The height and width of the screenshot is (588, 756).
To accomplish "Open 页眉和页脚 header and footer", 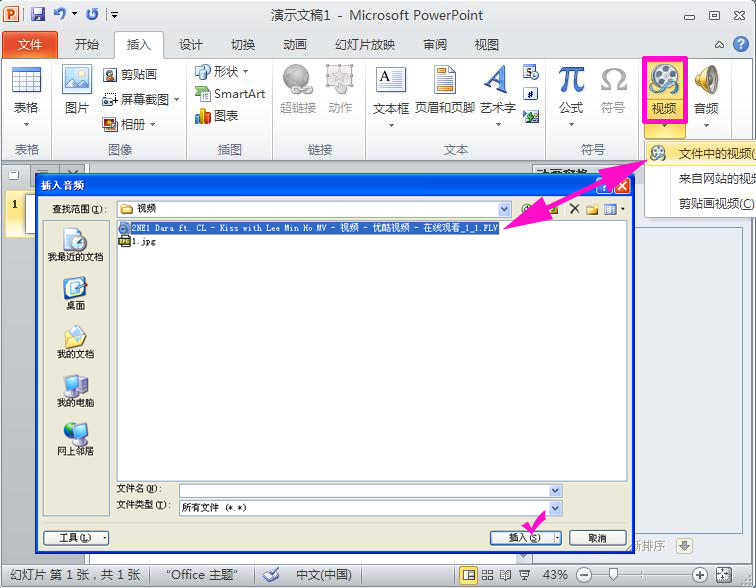I will [445, 90].
